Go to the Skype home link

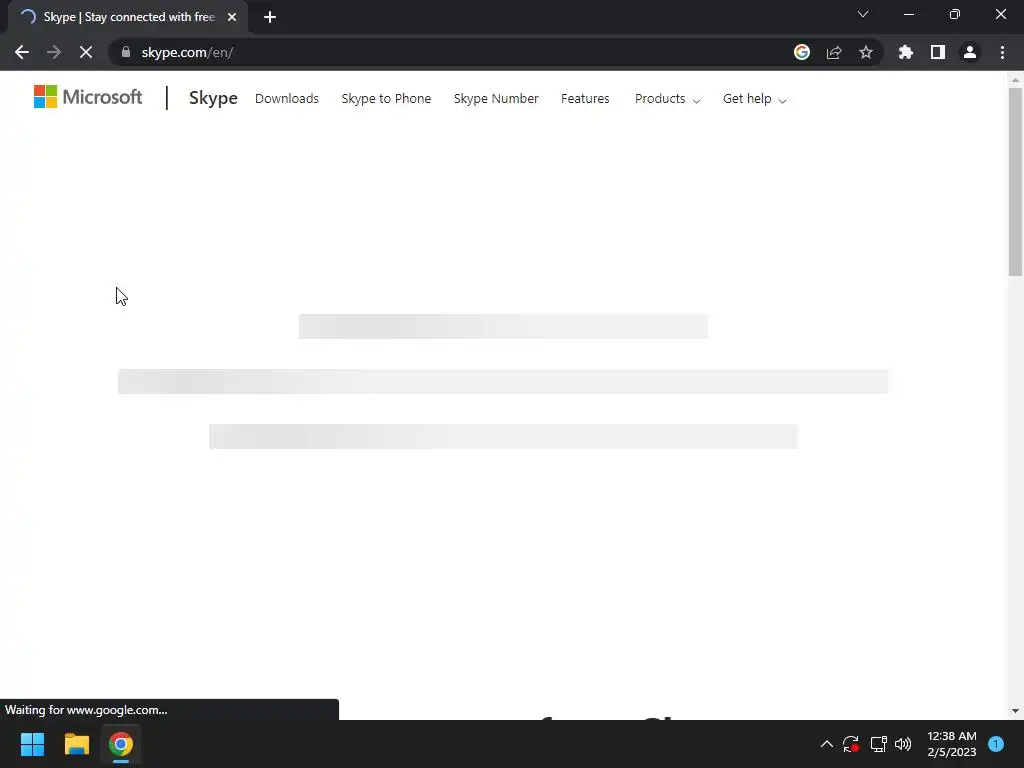click(x=213, y=98)
